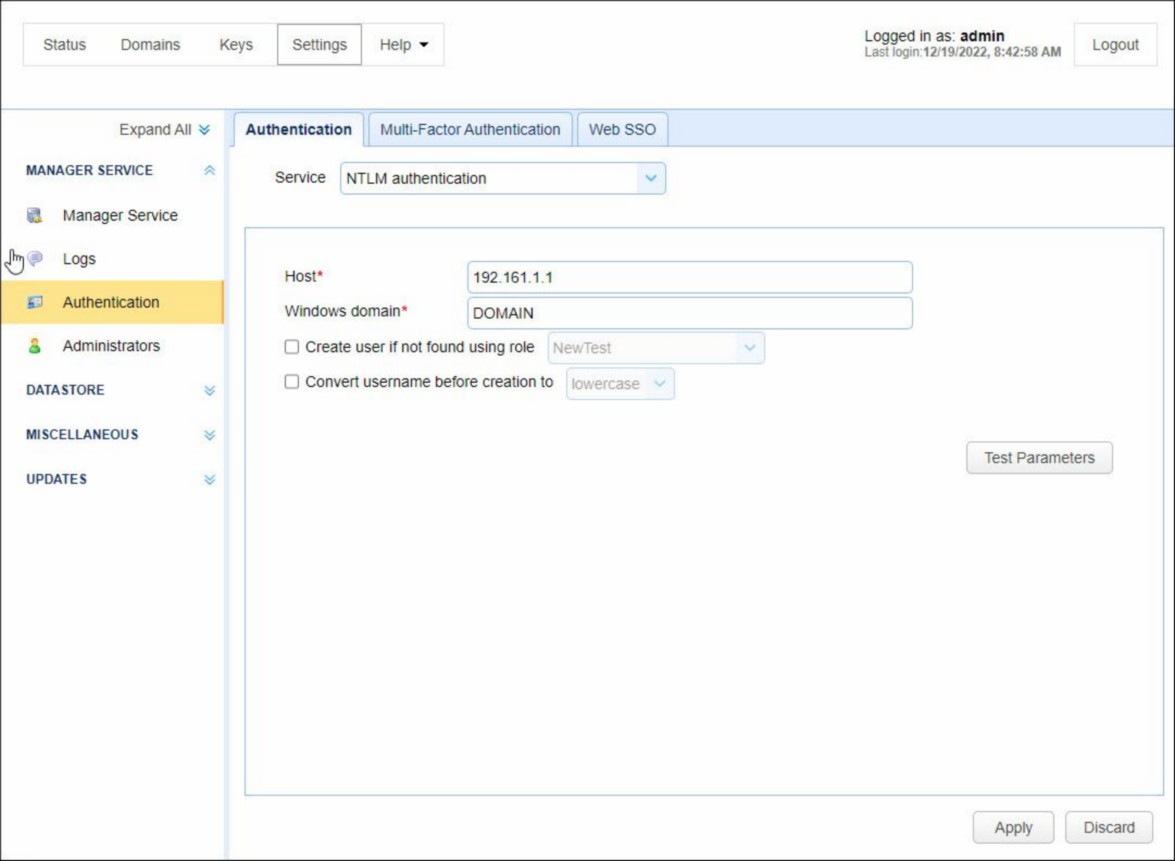Click the Logout button
The width and height of the screenshot is (1175, 861).
point(1115,45)
